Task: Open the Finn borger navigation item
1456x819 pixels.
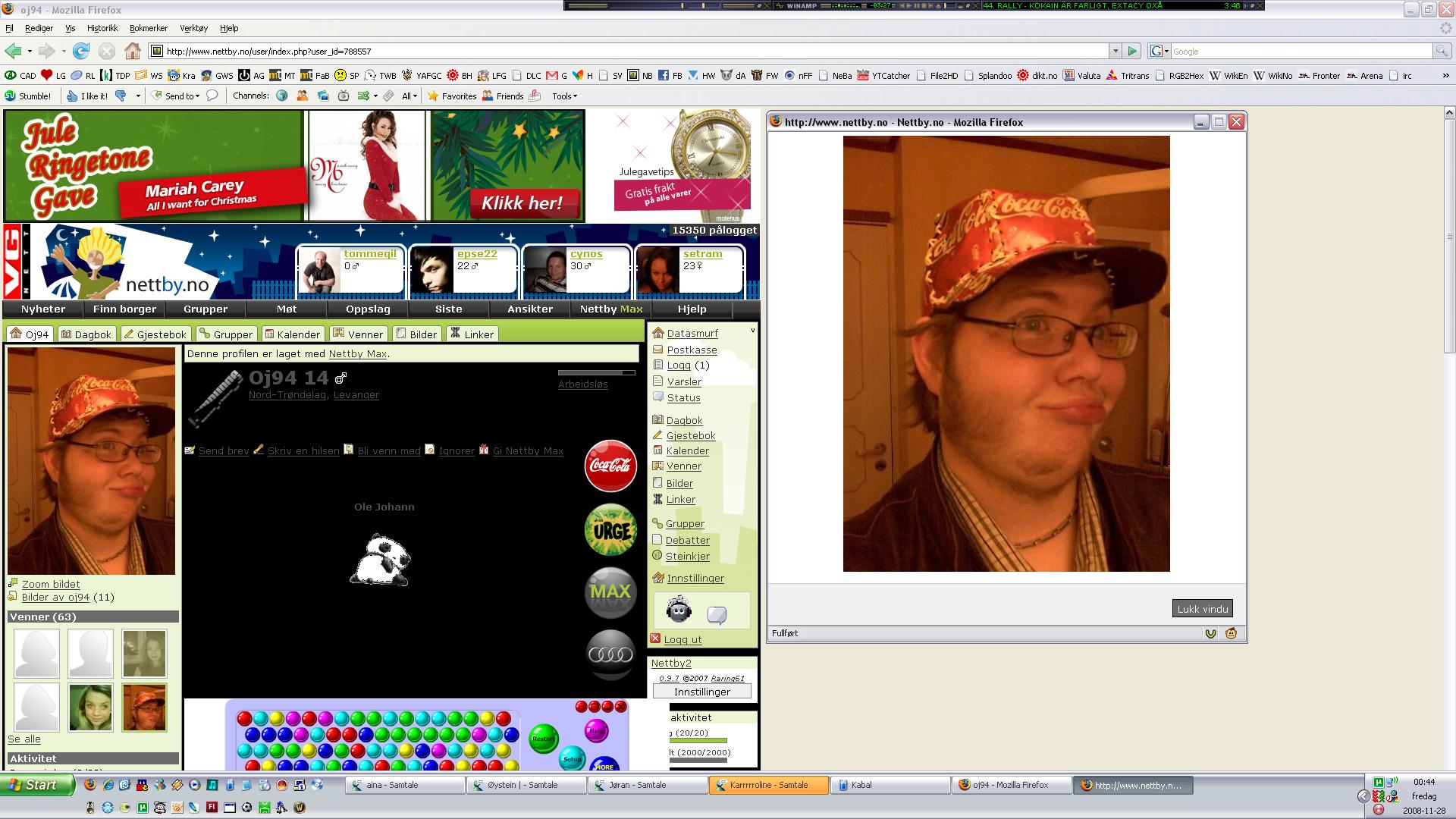Action: pyautogui.click(x=124, y=309)
